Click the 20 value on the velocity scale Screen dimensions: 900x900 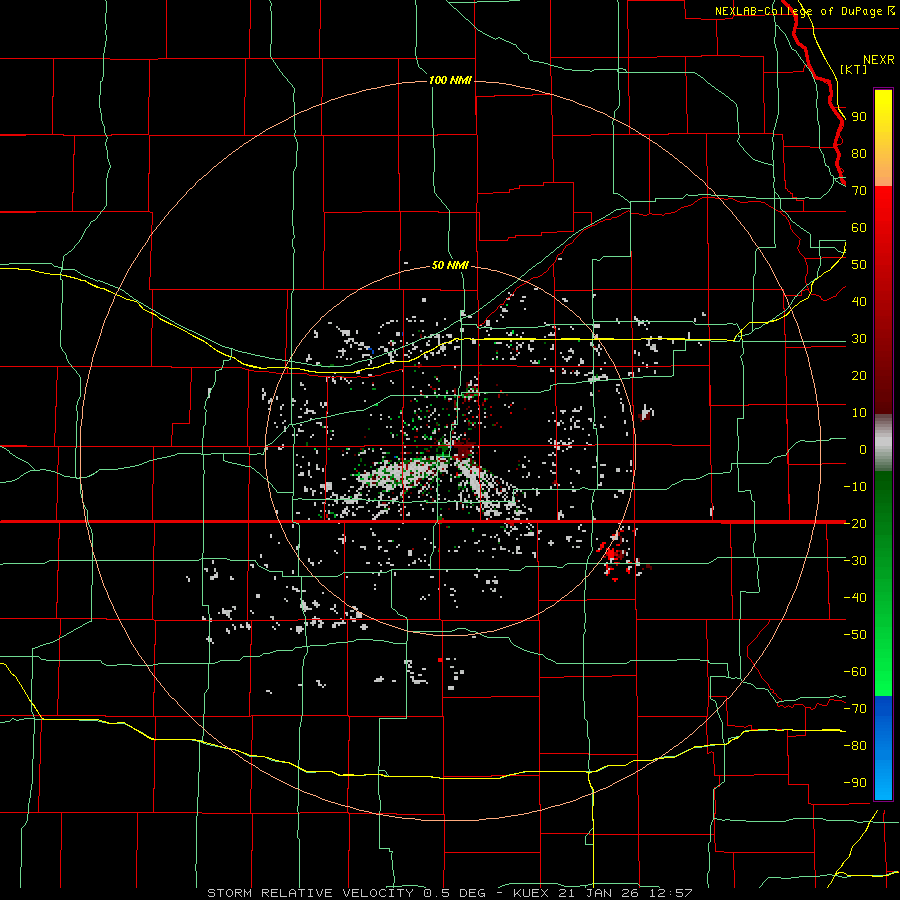click(859, 375)
